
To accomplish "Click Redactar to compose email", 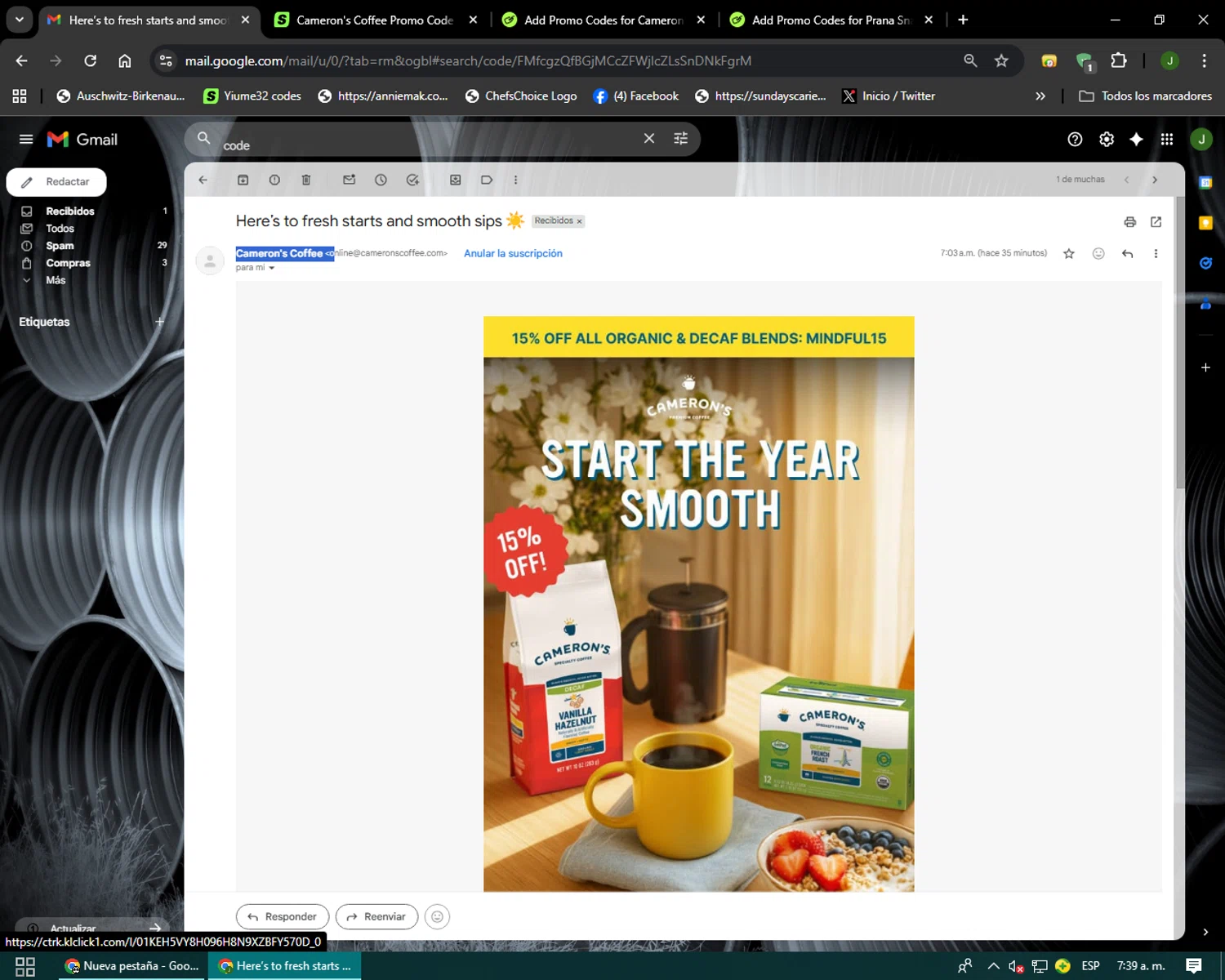I will 56,182.
